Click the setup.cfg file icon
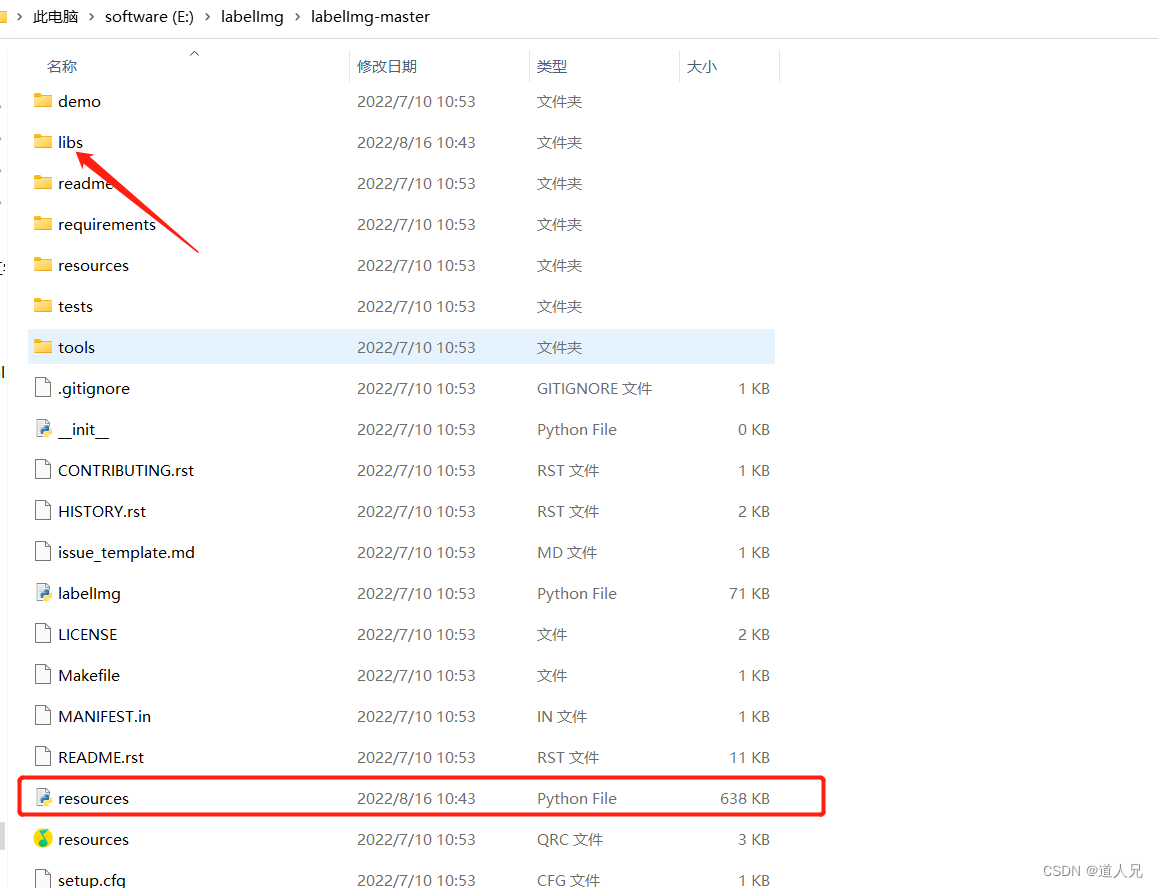This screenshot has width=1158, height=888. [x=43, y=878]
